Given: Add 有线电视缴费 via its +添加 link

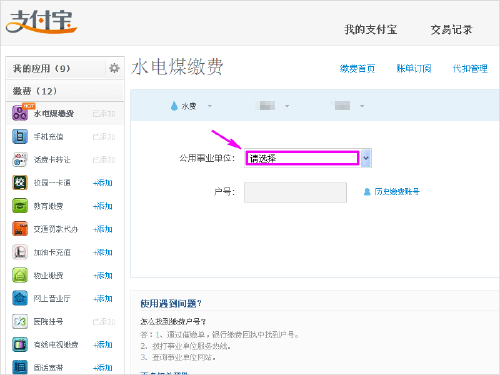Looking at the screenshot, I should 103,344.
